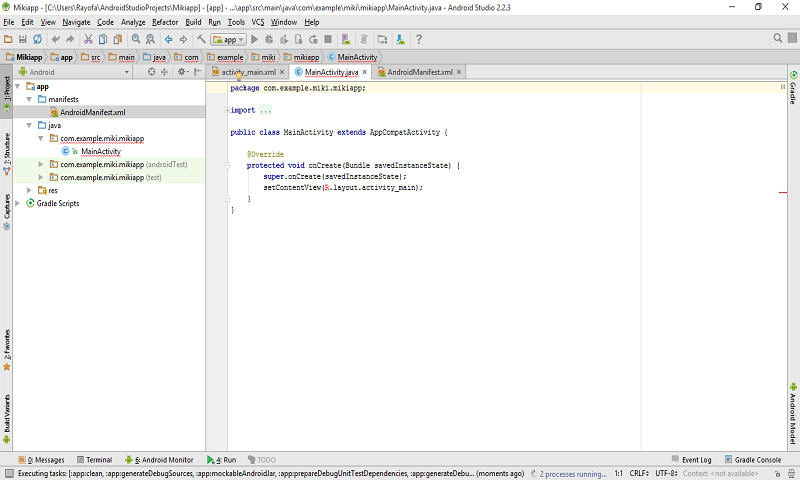Image resolution: width=800 pixels, height=480 pixels.
Task: Expand the res folder node
Action: coord(29,190)
